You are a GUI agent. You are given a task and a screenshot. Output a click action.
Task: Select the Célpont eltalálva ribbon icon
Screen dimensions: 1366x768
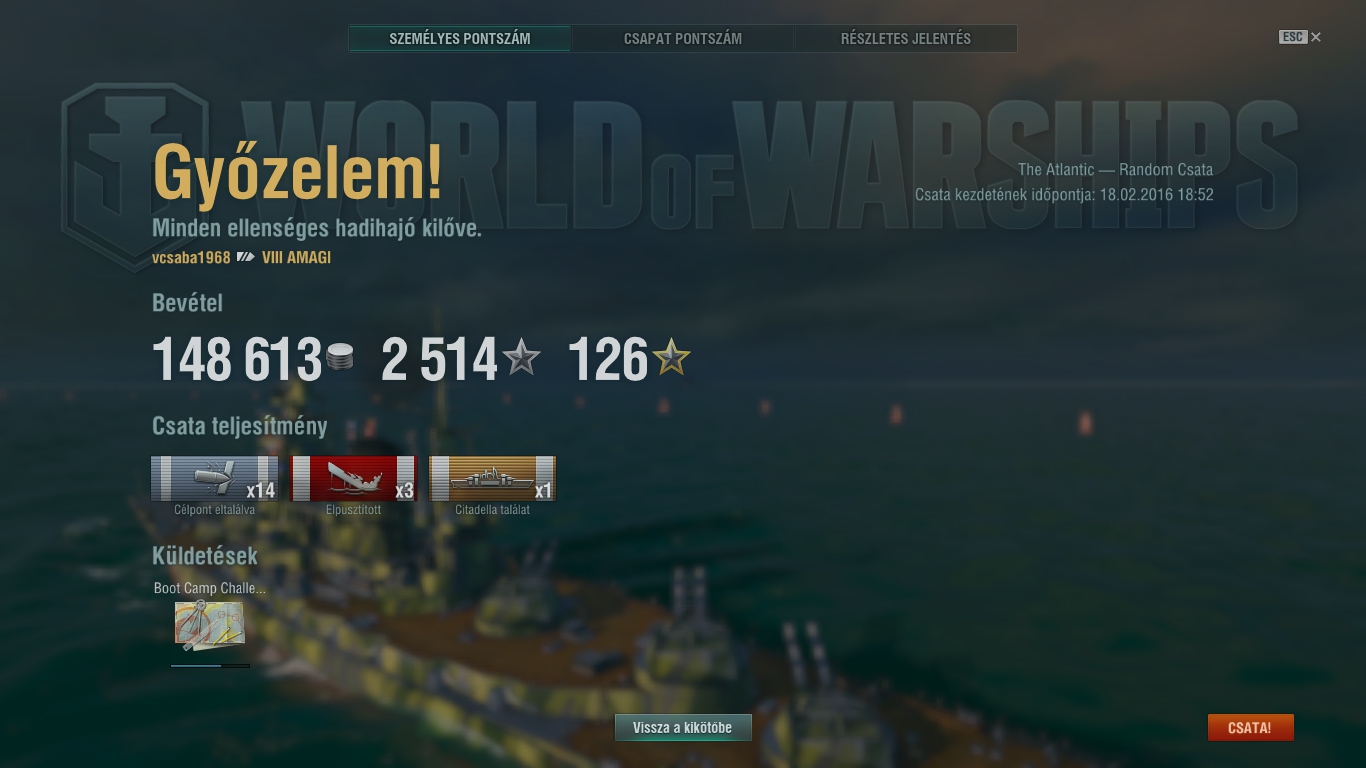[x=214, y=478]
